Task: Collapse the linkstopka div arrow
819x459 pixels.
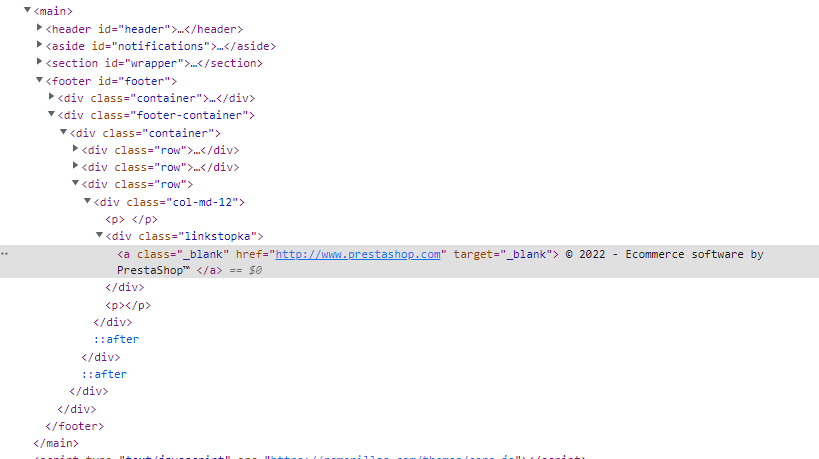Action: click(x=99, y=235)
